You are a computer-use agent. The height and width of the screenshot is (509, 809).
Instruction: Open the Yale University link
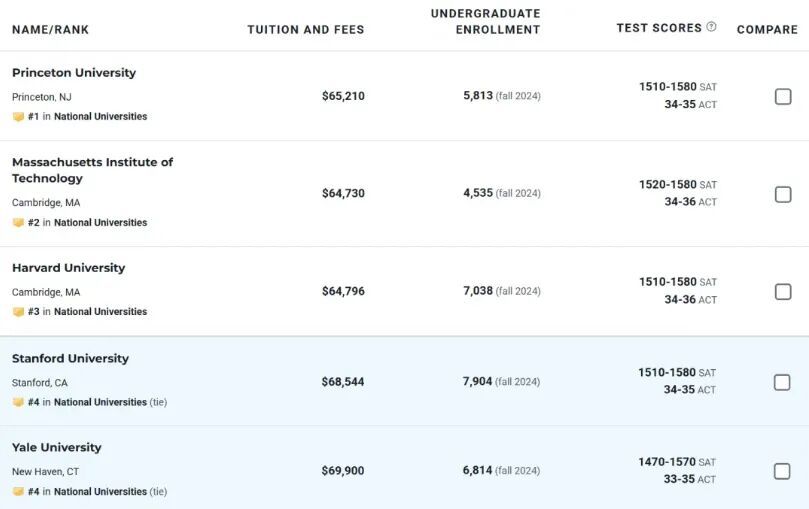pos(57,448)
